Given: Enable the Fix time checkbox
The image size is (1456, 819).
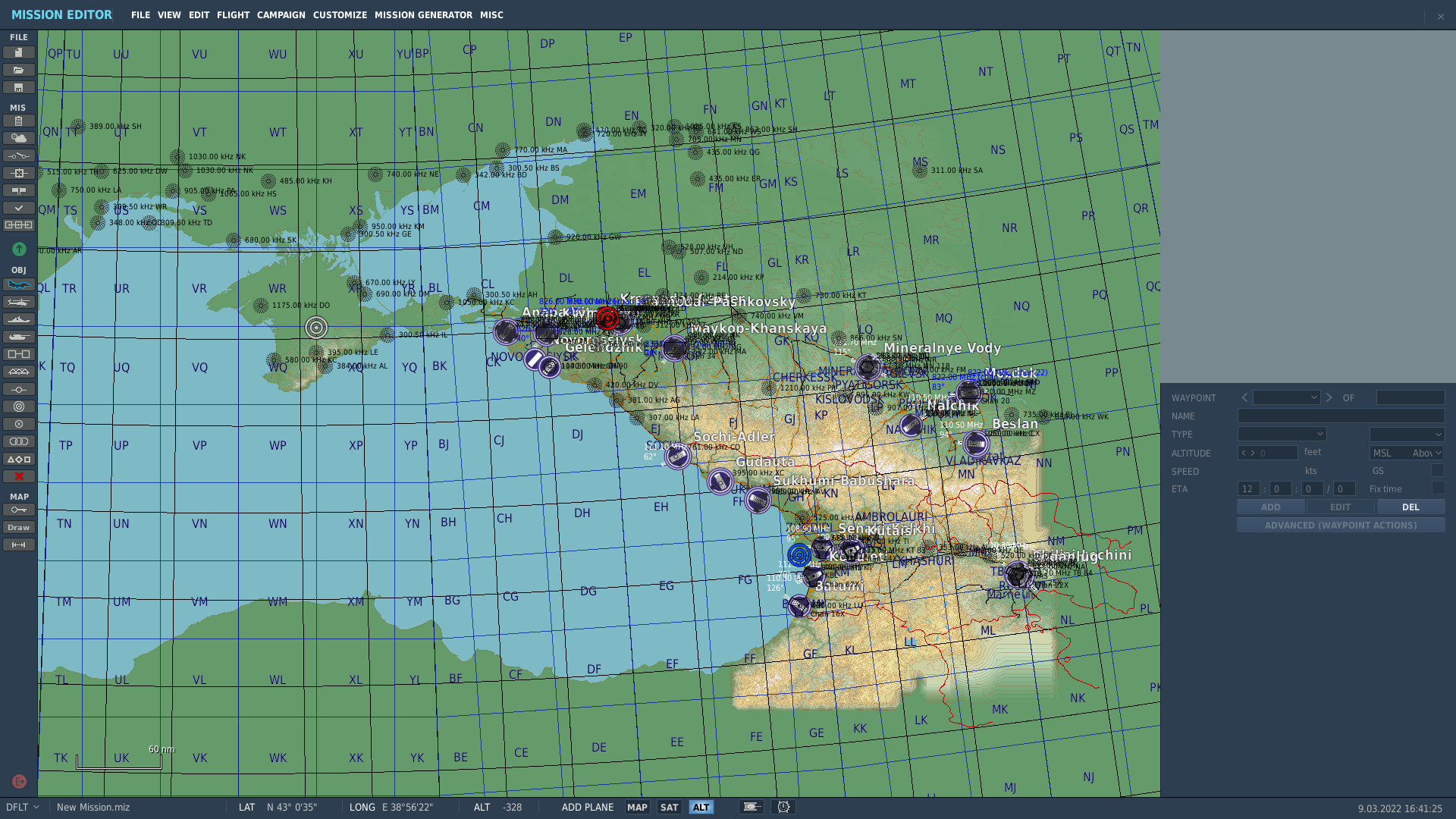Looking at the screenshot, I should tap(1438, 488).
